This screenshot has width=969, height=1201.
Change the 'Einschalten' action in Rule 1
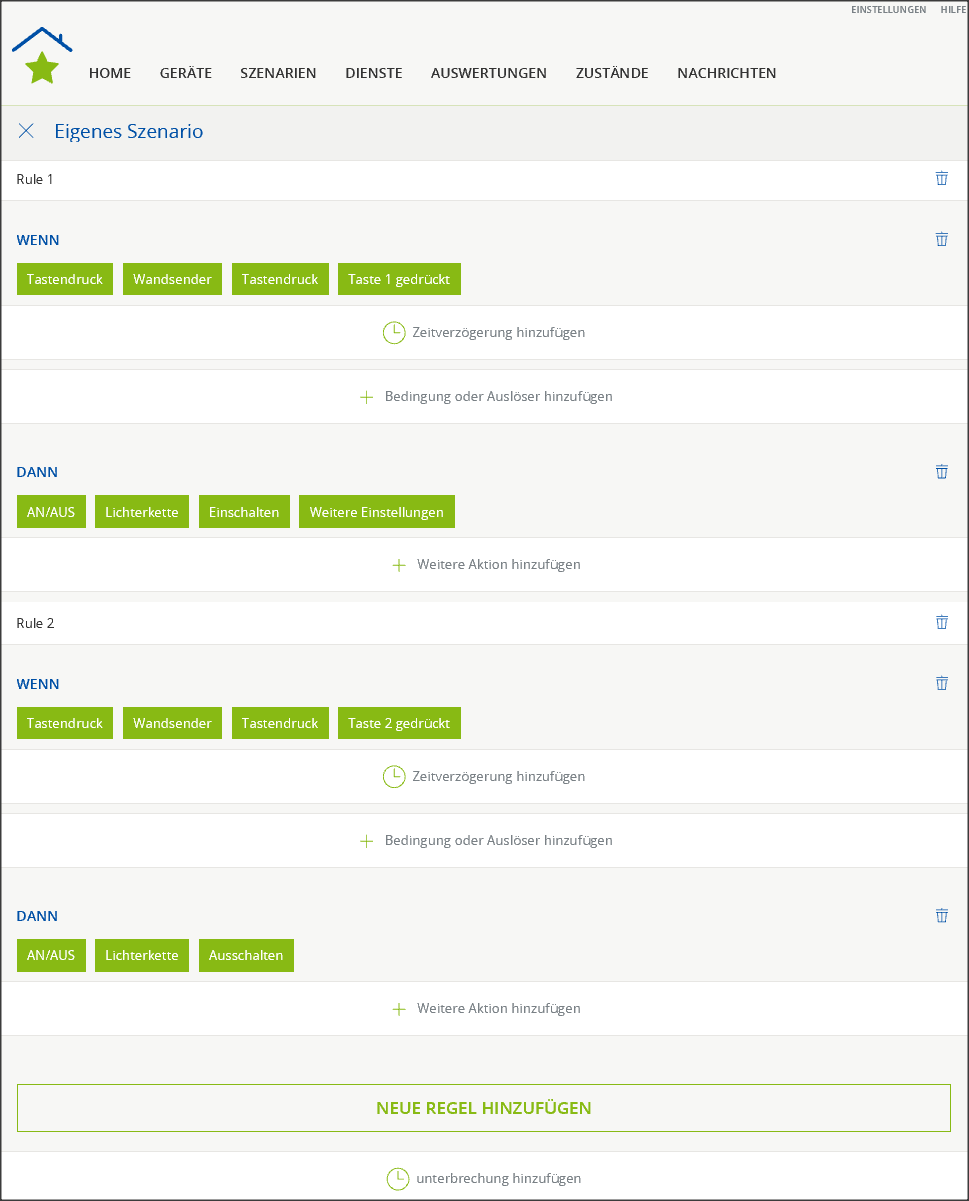pyautogui.click(x=244, y=512)
